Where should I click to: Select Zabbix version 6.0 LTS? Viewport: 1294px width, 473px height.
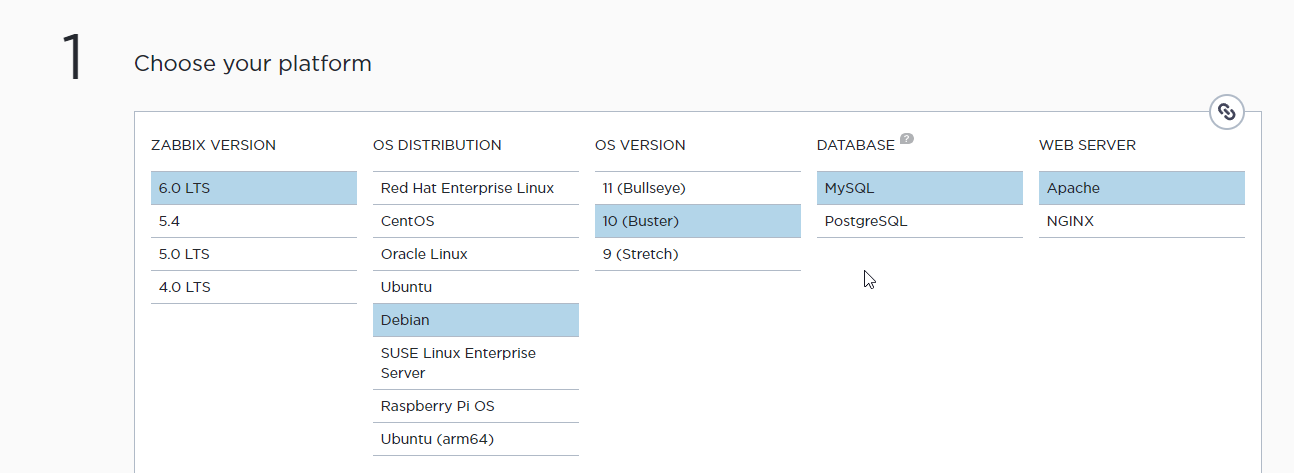[x=254, y=188]
